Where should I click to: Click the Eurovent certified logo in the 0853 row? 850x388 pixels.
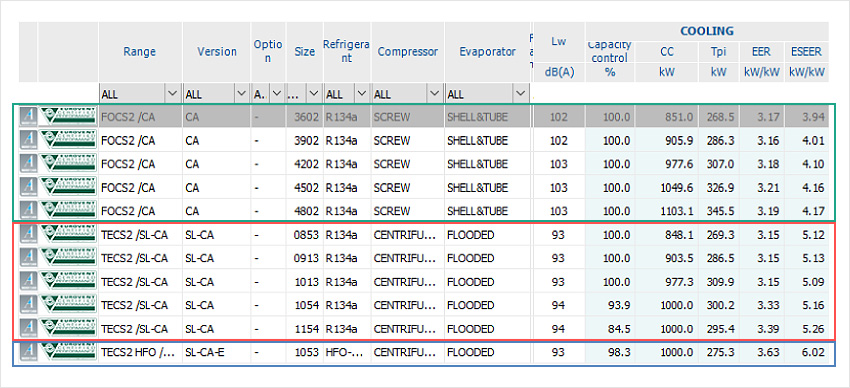pyautogui.click(x=68, y=235)
